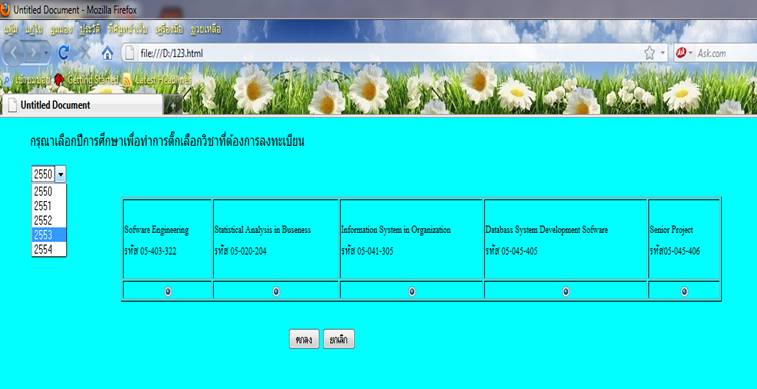Click the page identity icon in address bar
The width and height of the screenshot is (757, 389).
(x=130, y=54)
